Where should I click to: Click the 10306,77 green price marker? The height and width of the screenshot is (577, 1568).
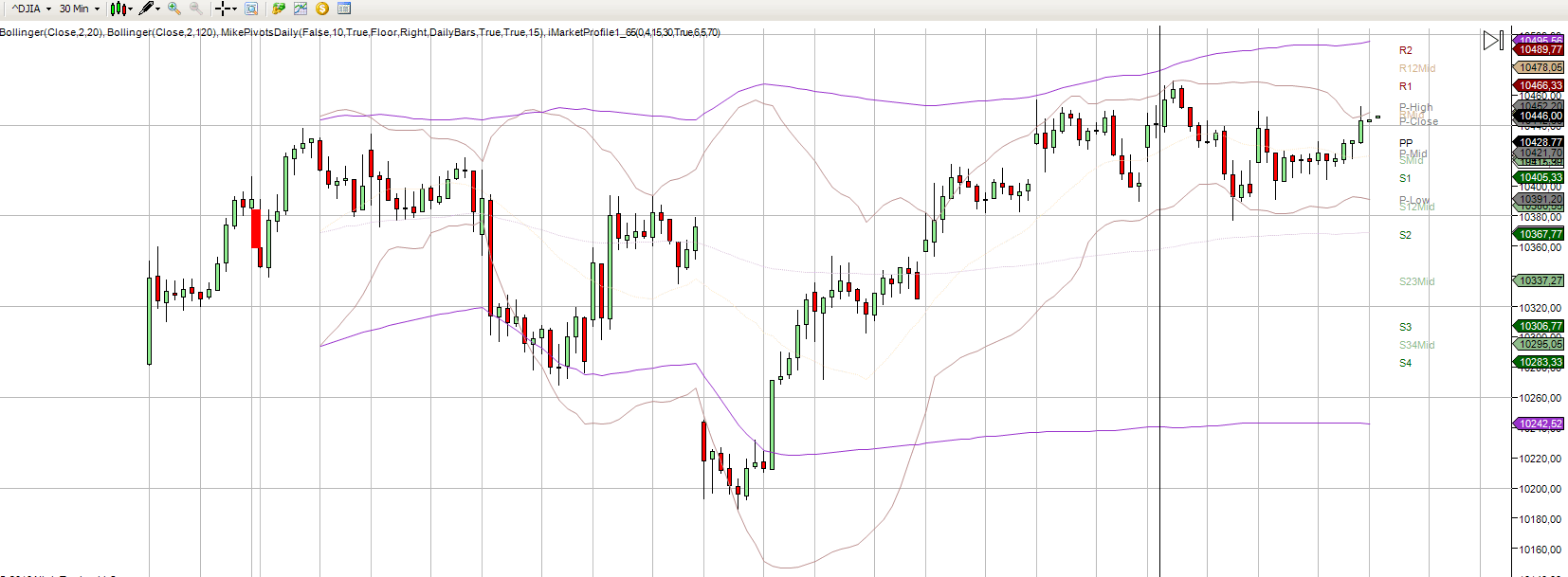[1539, 326]
